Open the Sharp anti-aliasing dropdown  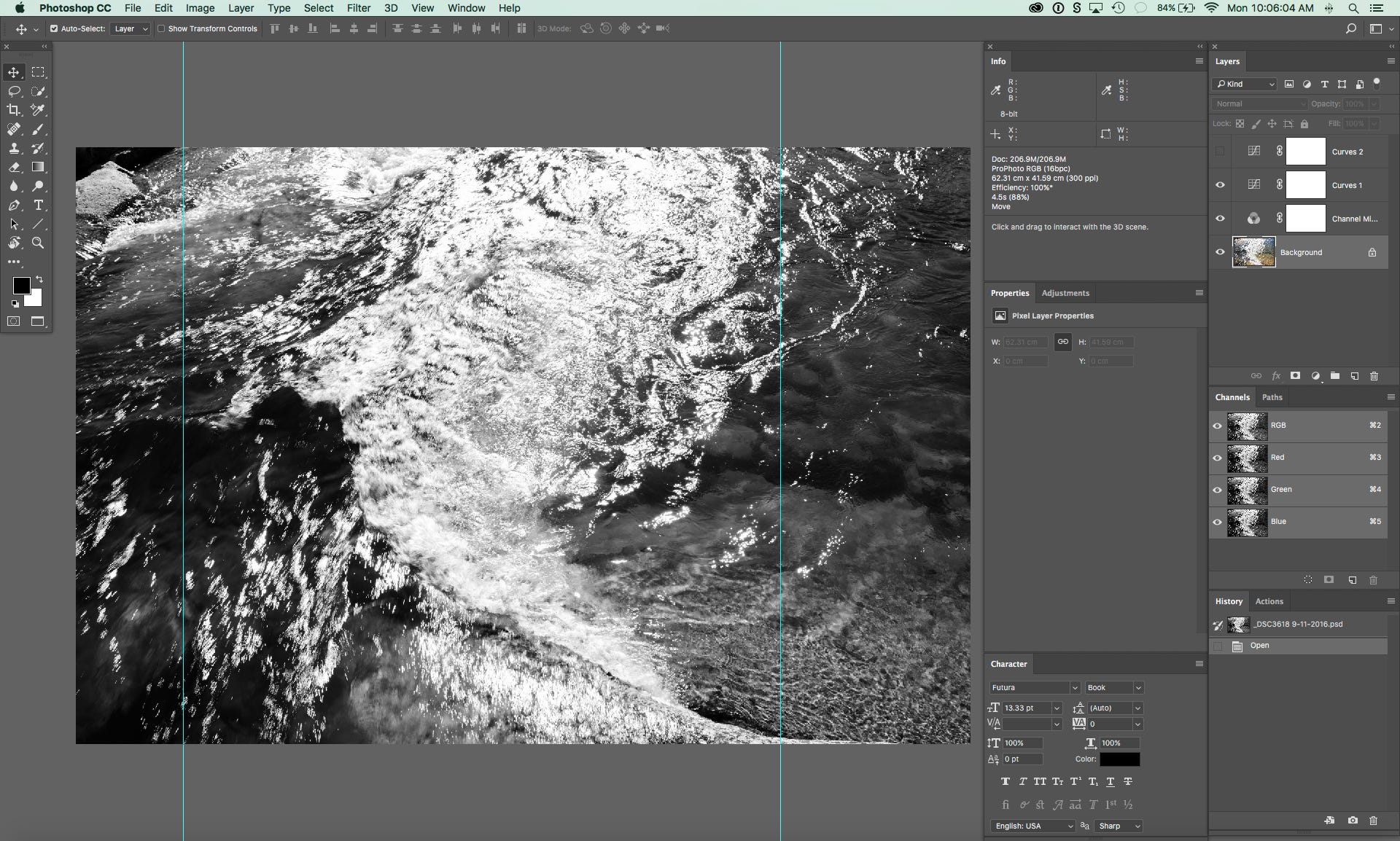[1117, 826]
